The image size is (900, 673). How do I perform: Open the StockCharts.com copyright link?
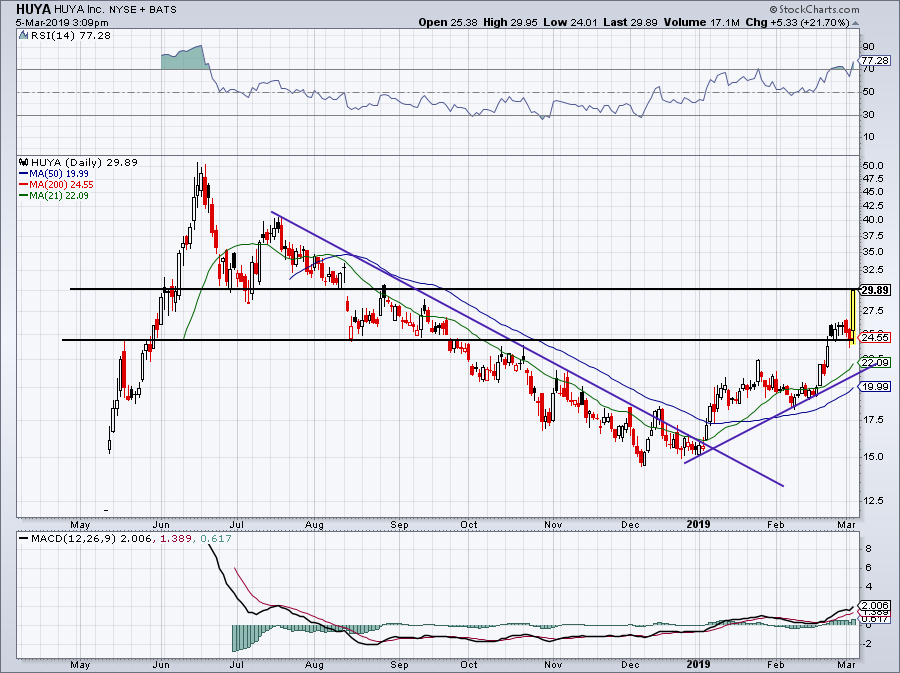pos(814,9)
